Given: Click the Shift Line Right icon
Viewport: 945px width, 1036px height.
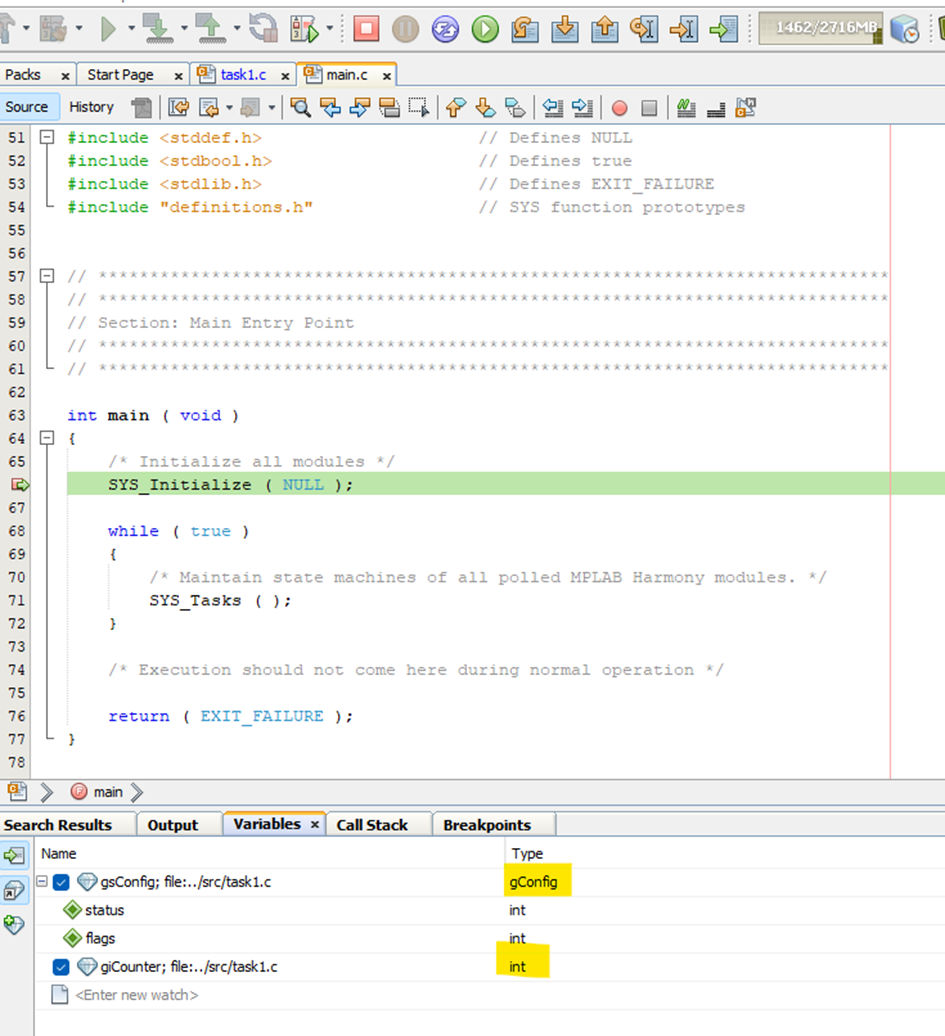Looking at the screenshot, I should [582, 107].
